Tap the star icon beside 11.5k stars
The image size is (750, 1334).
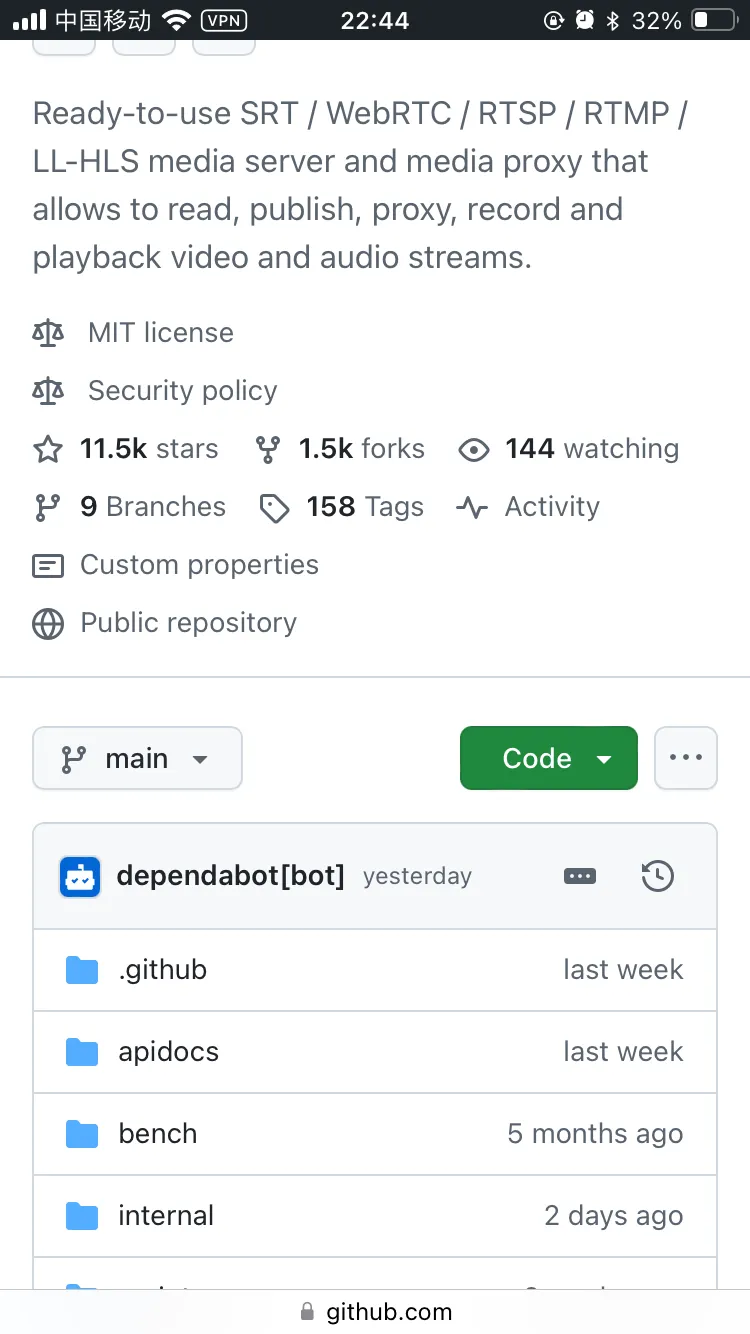click(48, 450)
